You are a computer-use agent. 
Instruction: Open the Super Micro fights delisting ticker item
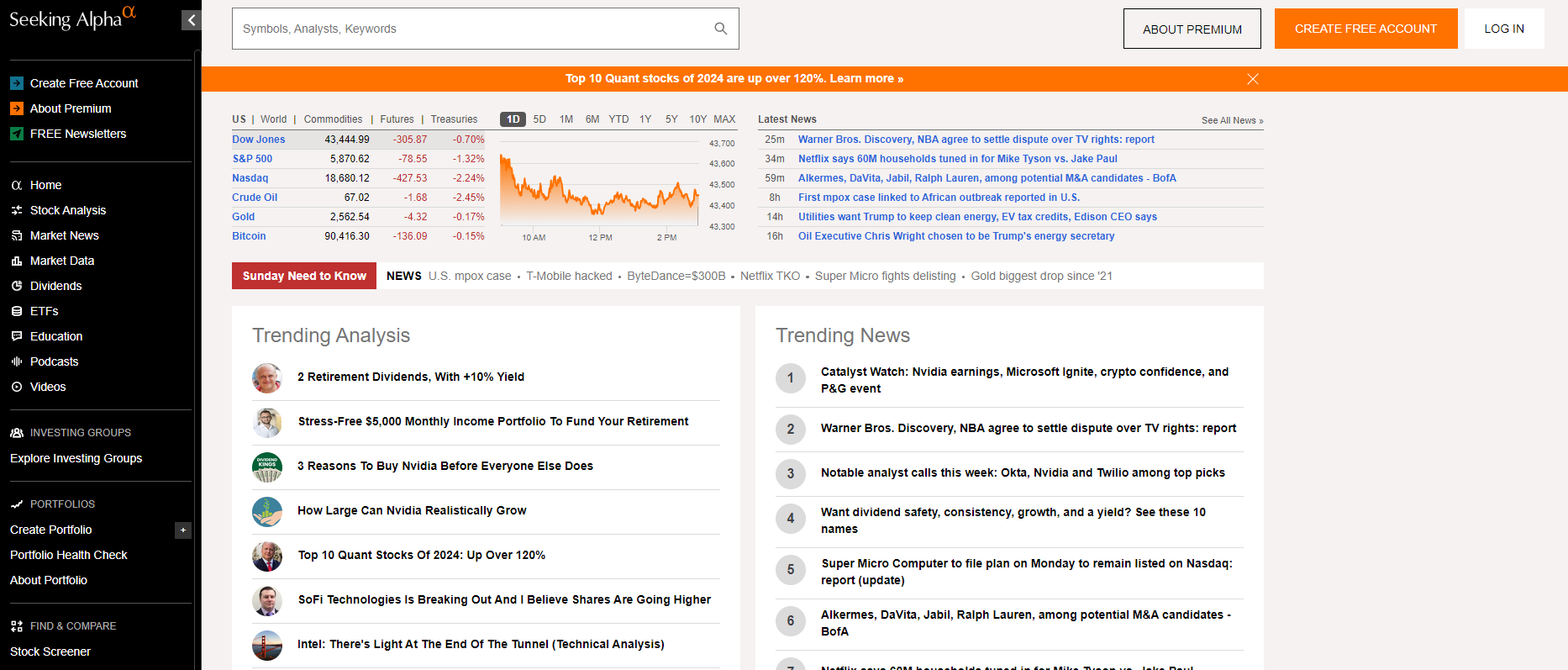[885, 276]
